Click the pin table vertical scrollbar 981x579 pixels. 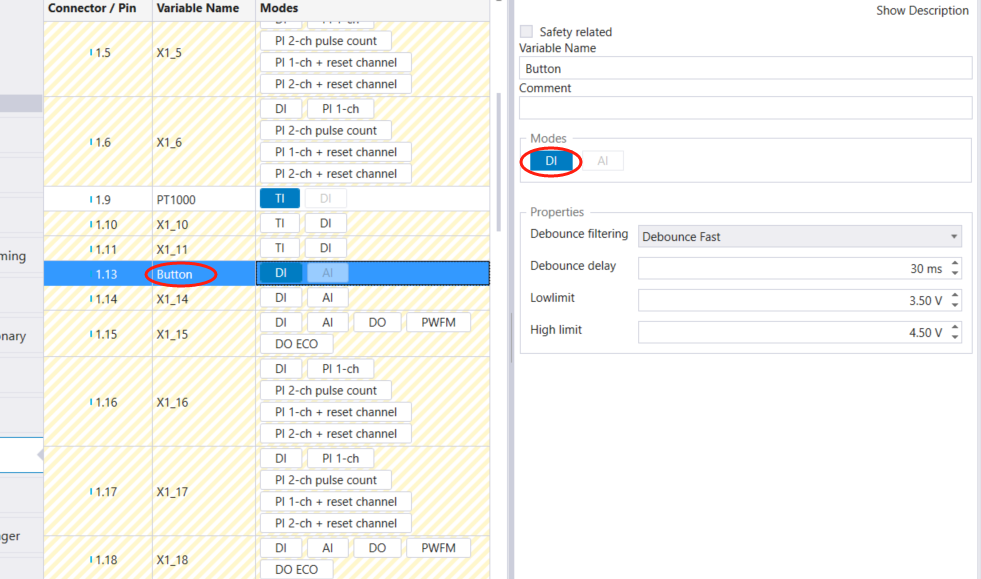pos(499,160)
